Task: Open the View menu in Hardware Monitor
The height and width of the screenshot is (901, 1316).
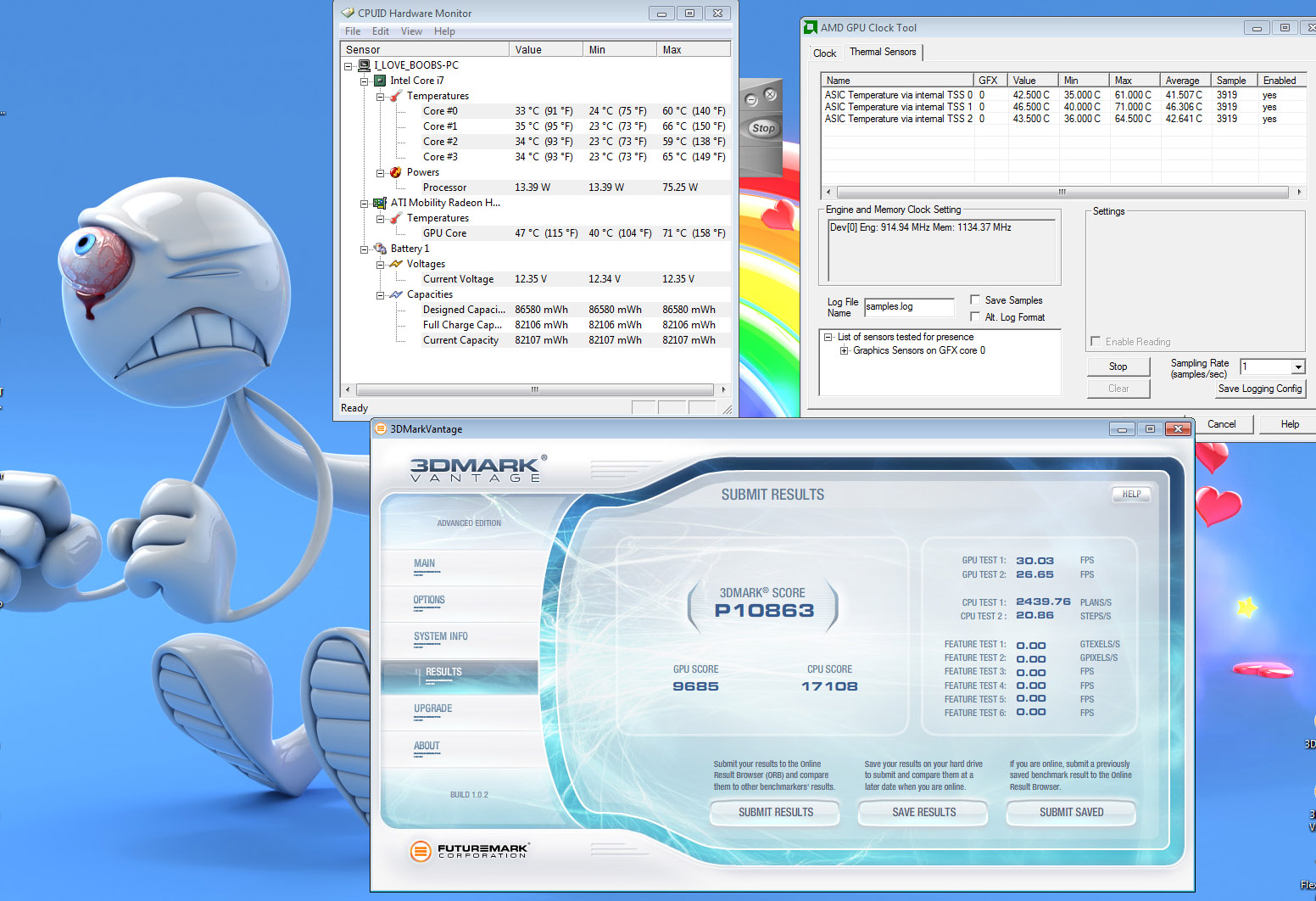Action: coord(411,31)
